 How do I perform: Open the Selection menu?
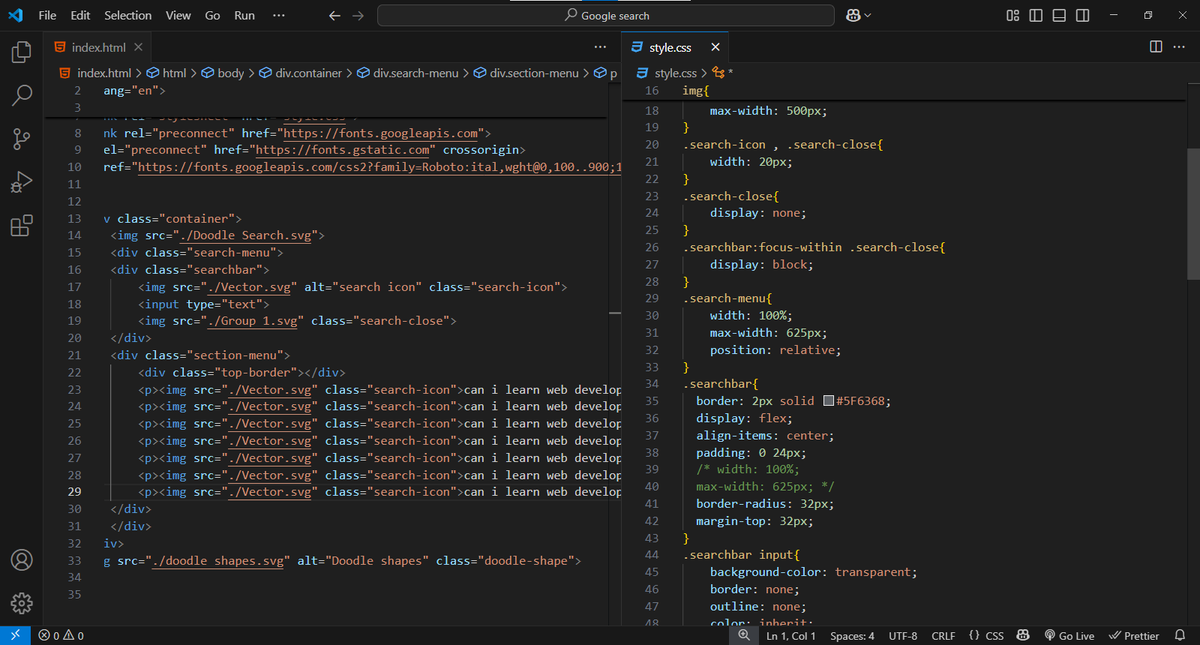[128, 16]
